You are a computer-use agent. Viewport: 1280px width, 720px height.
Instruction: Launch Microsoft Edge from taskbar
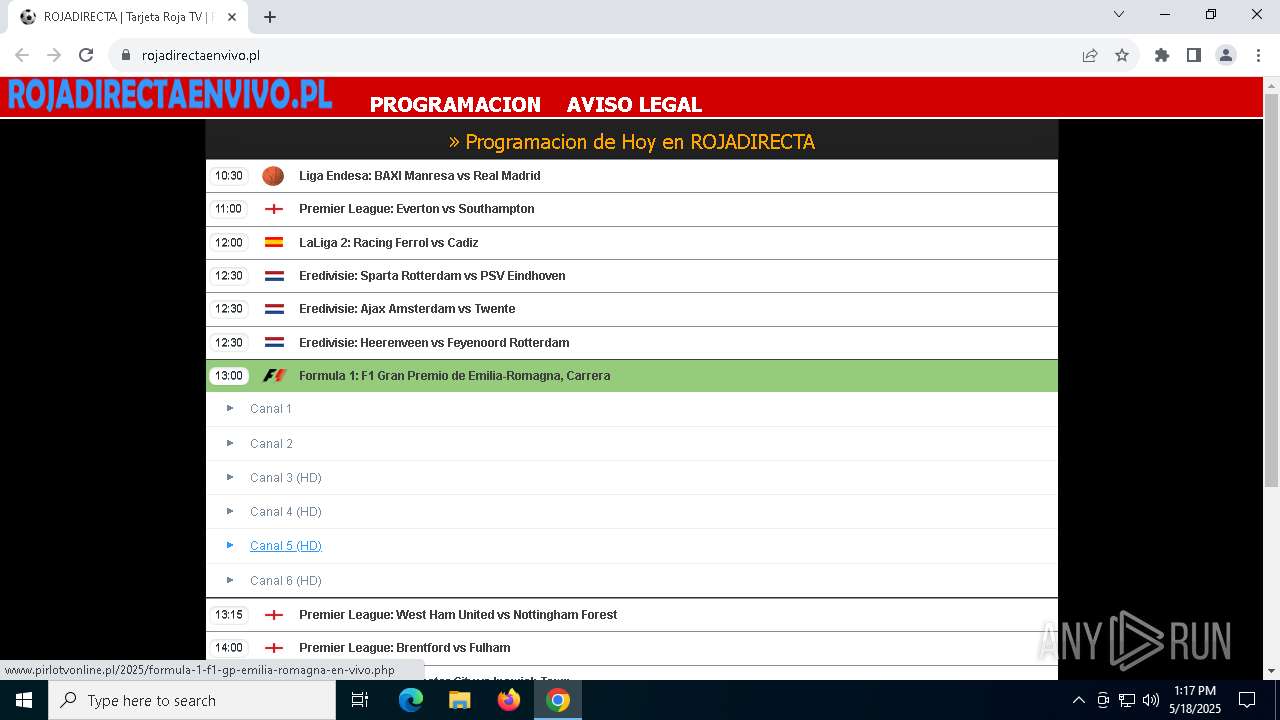411,700
